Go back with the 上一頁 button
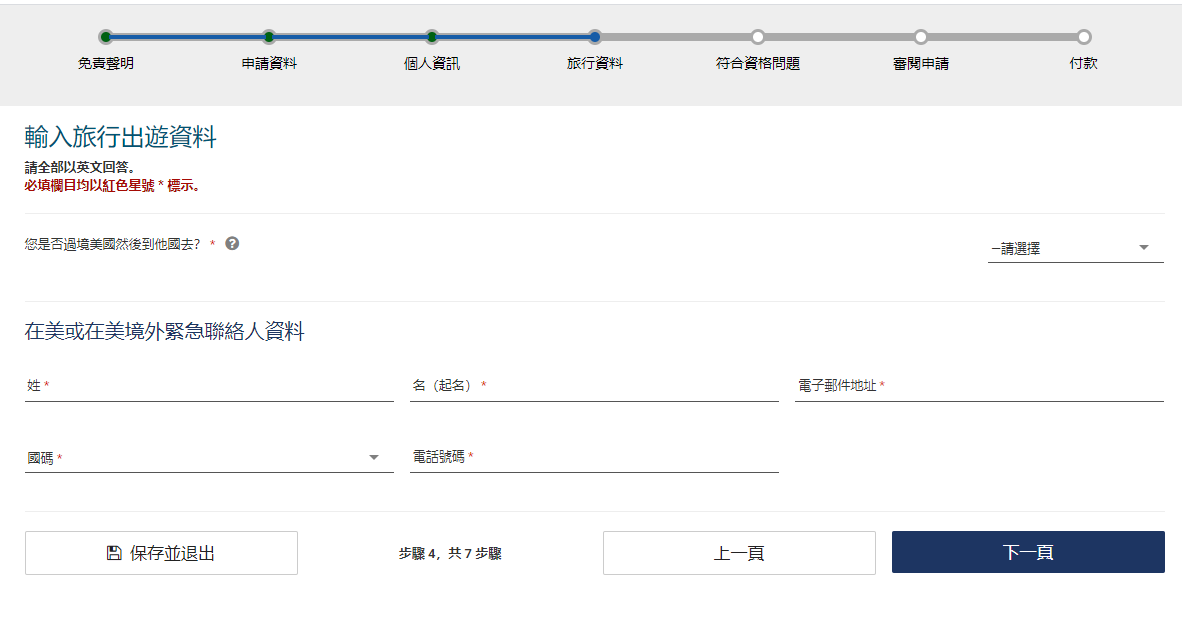This screenshot has width=1182, height=617. pos(739,553)
